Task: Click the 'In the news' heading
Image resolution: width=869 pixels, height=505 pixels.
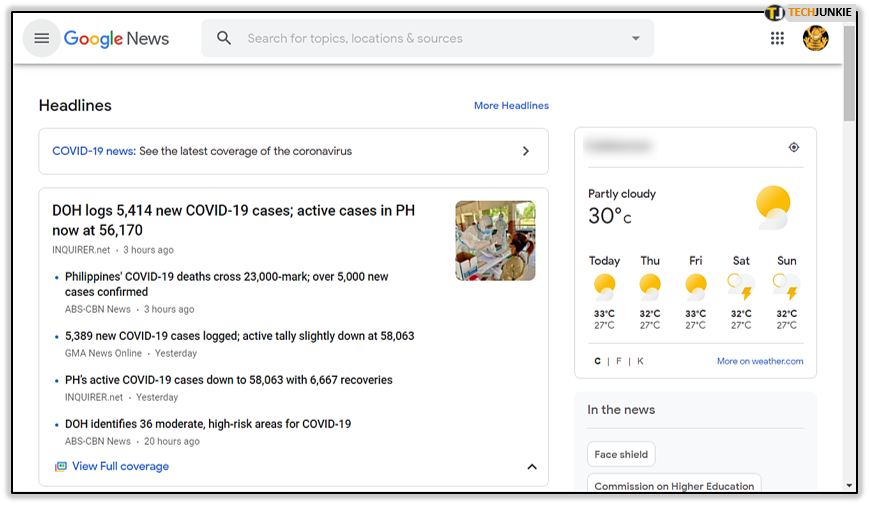Action: point(621,410)
